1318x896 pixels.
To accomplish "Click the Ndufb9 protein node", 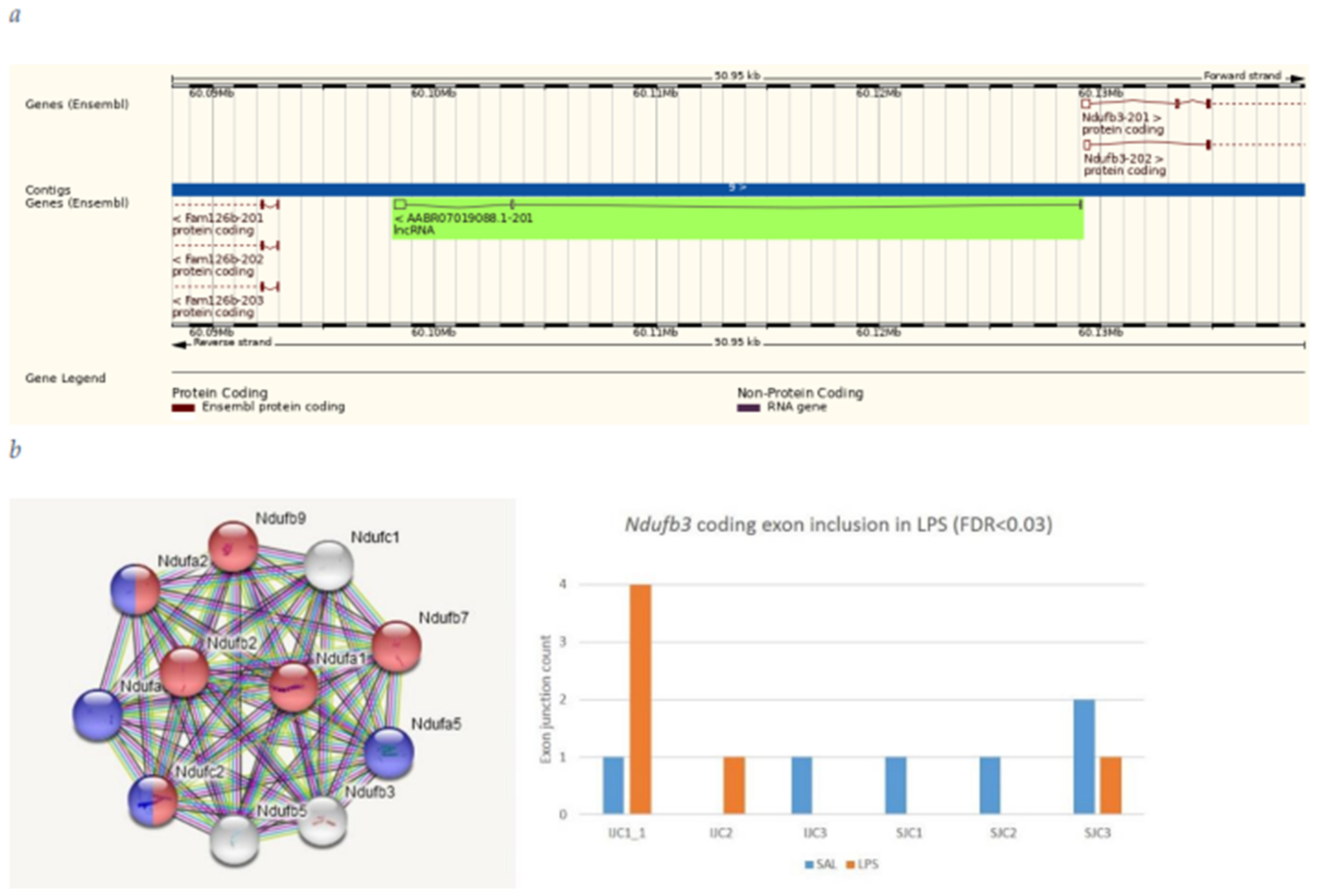I will pos(233,547).
